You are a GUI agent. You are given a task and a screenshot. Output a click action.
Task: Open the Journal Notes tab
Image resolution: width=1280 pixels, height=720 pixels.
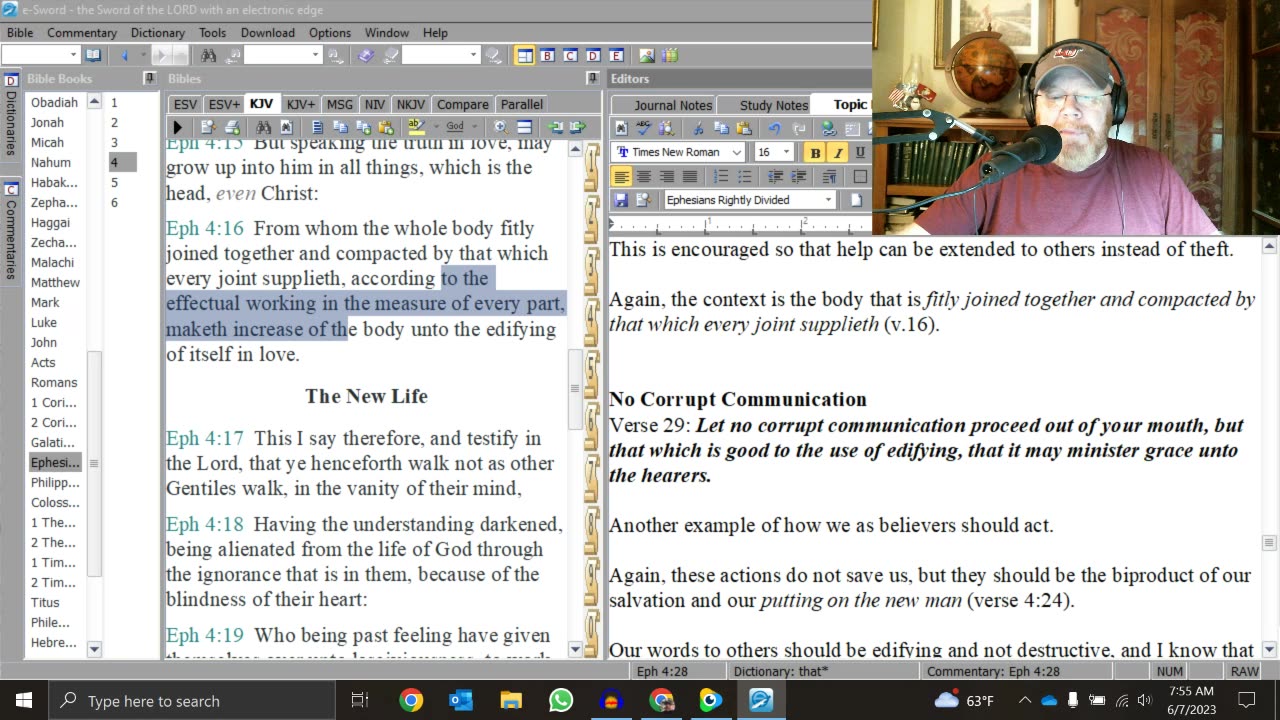tap(673, 105)
